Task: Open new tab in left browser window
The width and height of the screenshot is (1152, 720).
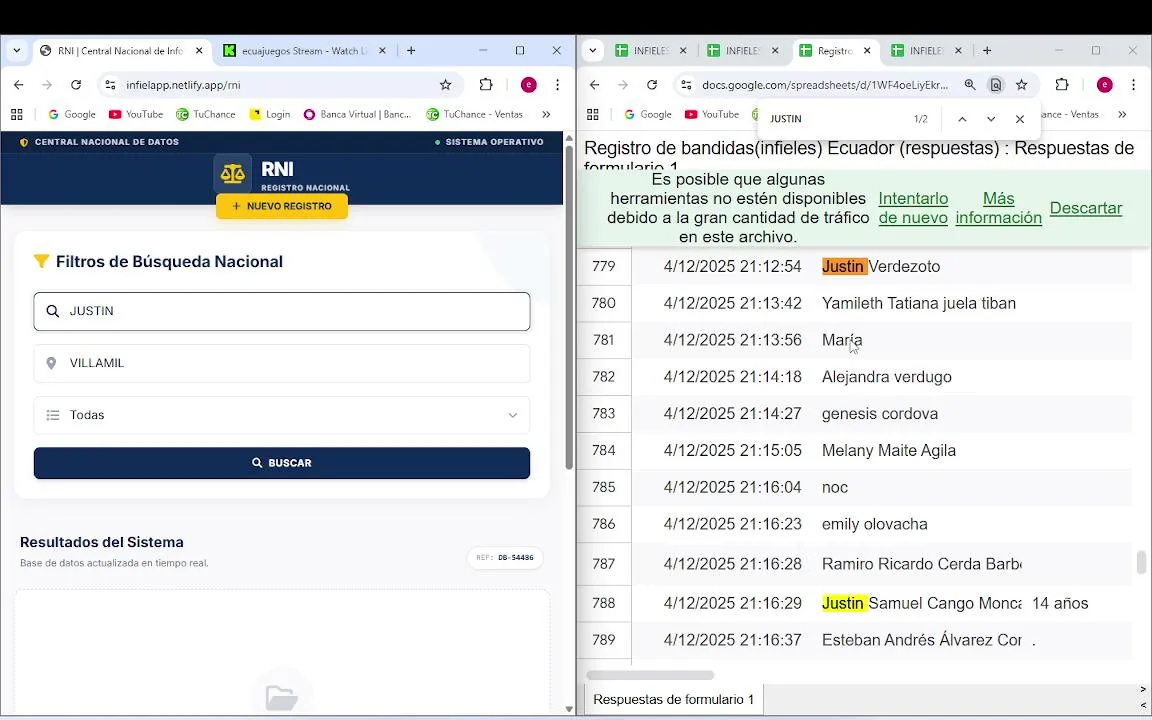Action: coord(411,51)
